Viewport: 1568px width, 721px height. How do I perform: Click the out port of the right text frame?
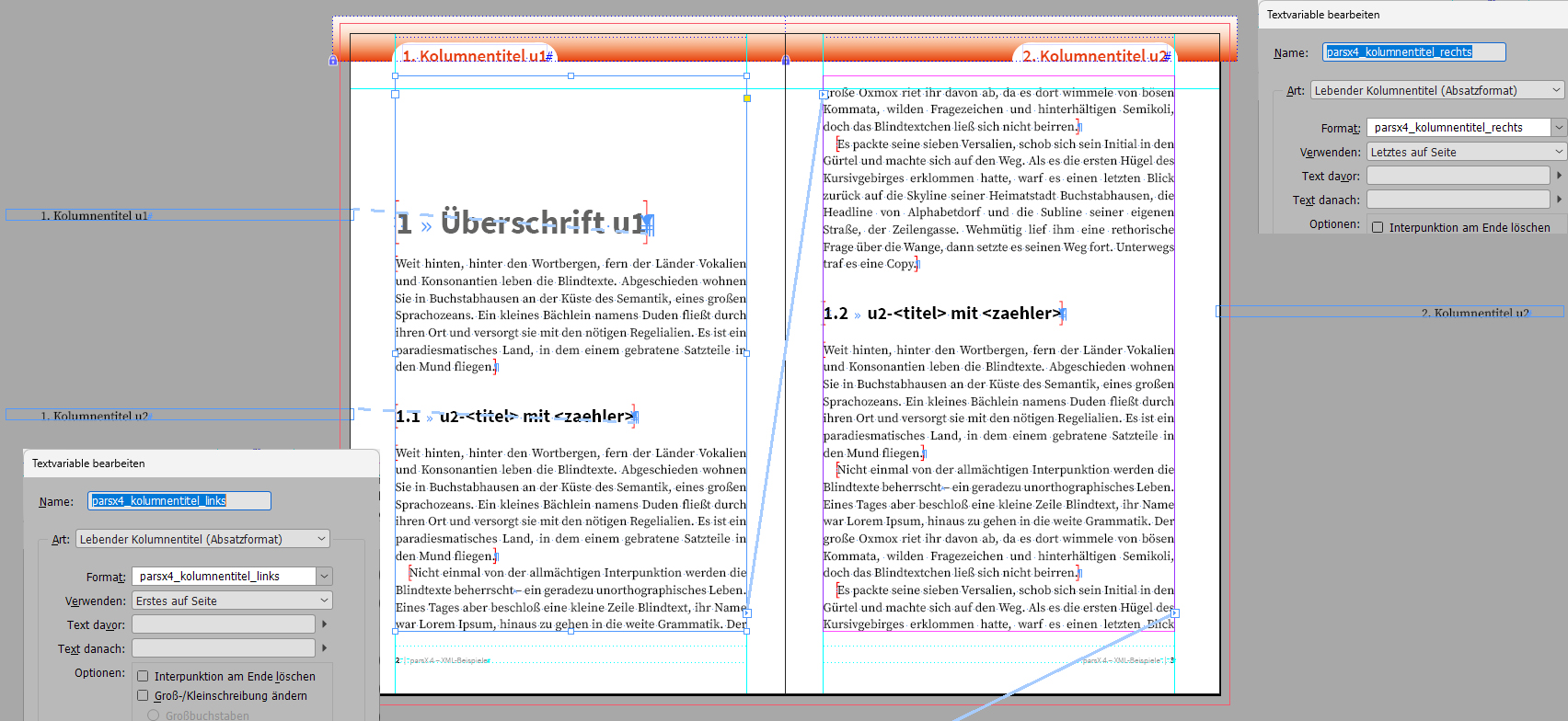point(1175,612)
